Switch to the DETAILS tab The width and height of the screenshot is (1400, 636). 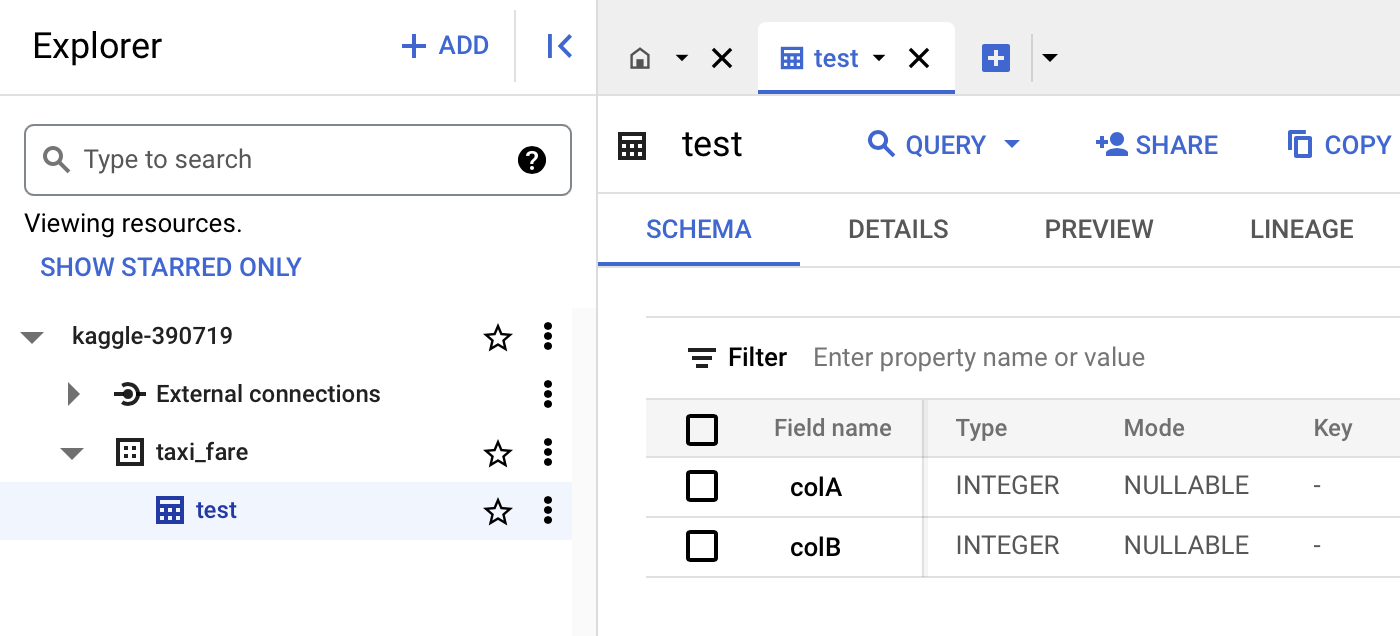click(898, 230)
